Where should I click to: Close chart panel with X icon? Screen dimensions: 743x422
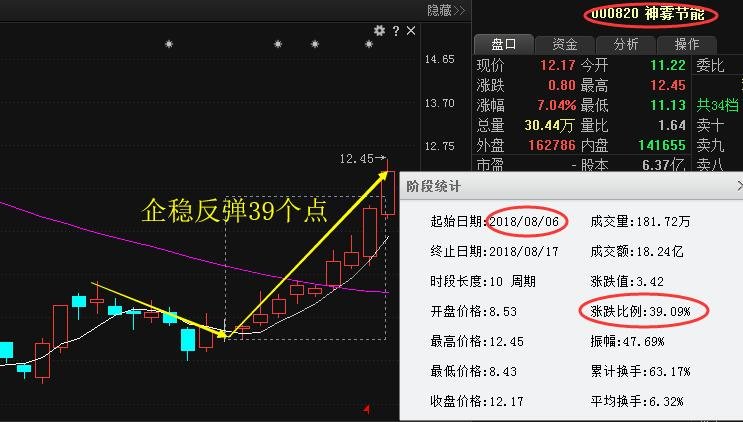(411, 31)
